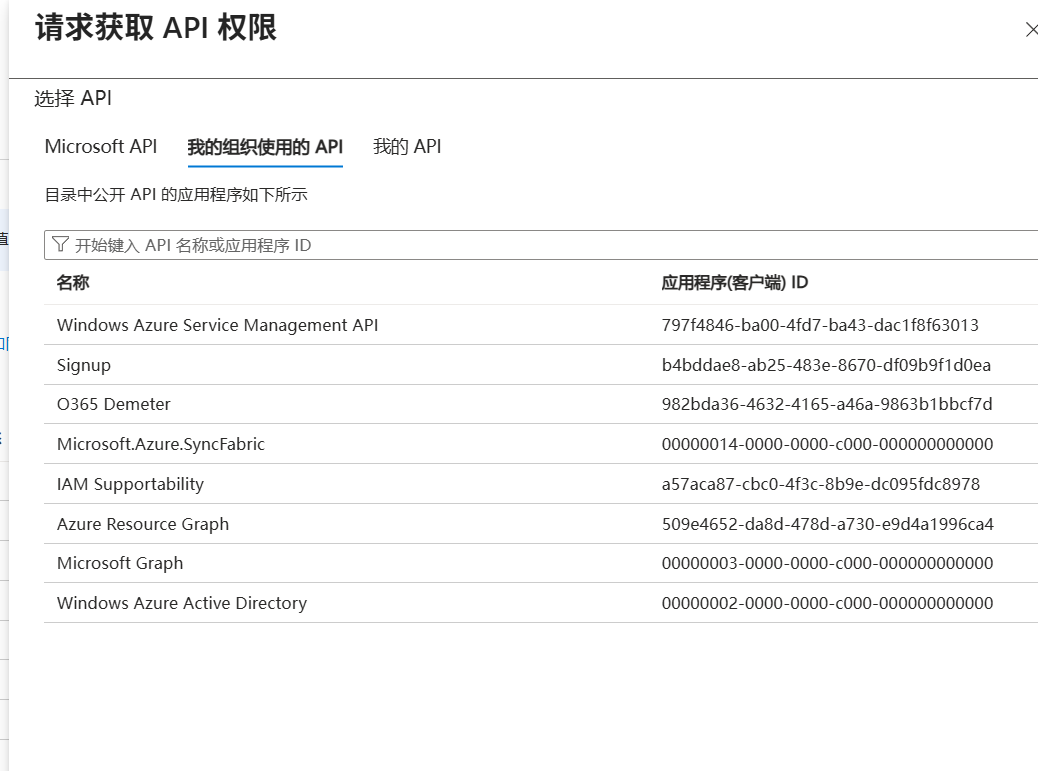Switch to the Microsoft API tab

click(101, 146)
